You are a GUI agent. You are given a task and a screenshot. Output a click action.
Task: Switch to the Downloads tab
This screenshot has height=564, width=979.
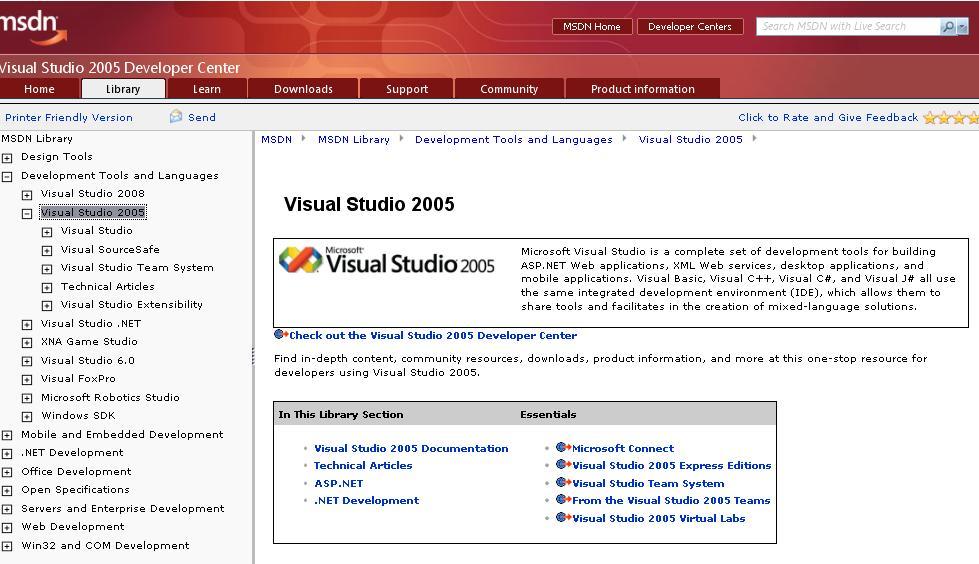pos(303,89)
